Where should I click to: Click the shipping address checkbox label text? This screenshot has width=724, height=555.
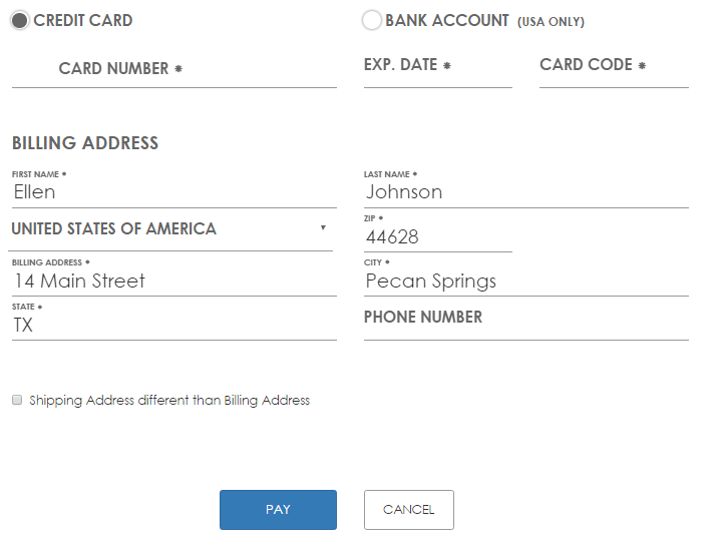(170, 400)
